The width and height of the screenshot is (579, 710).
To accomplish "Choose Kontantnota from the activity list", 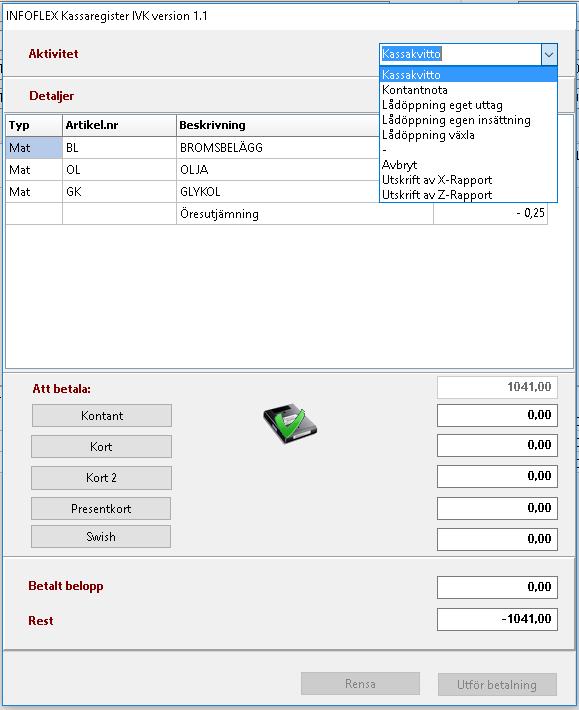I will pos(468,90).
